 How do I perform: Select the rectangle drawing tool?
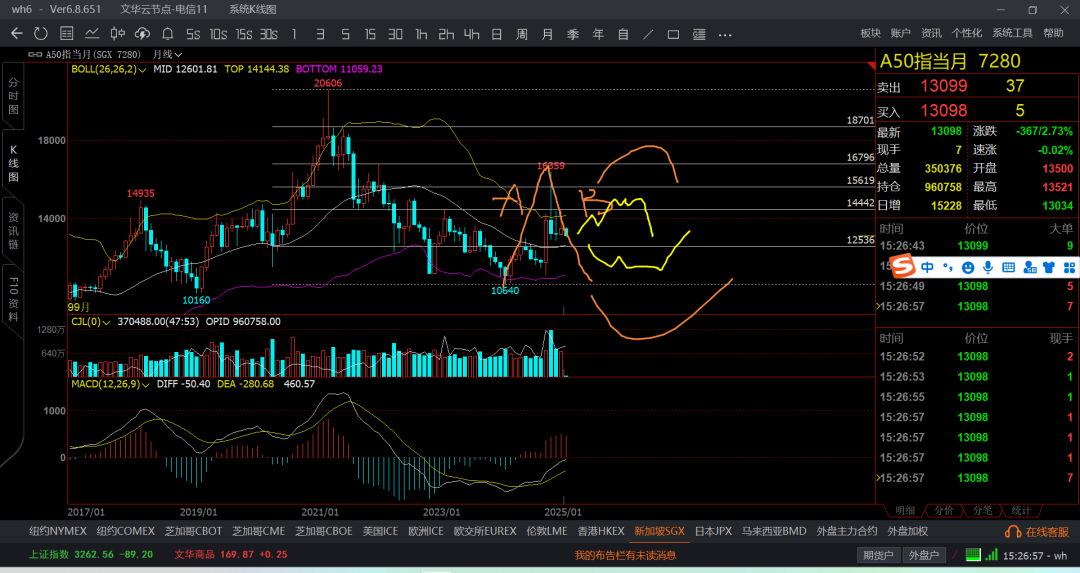673,34
